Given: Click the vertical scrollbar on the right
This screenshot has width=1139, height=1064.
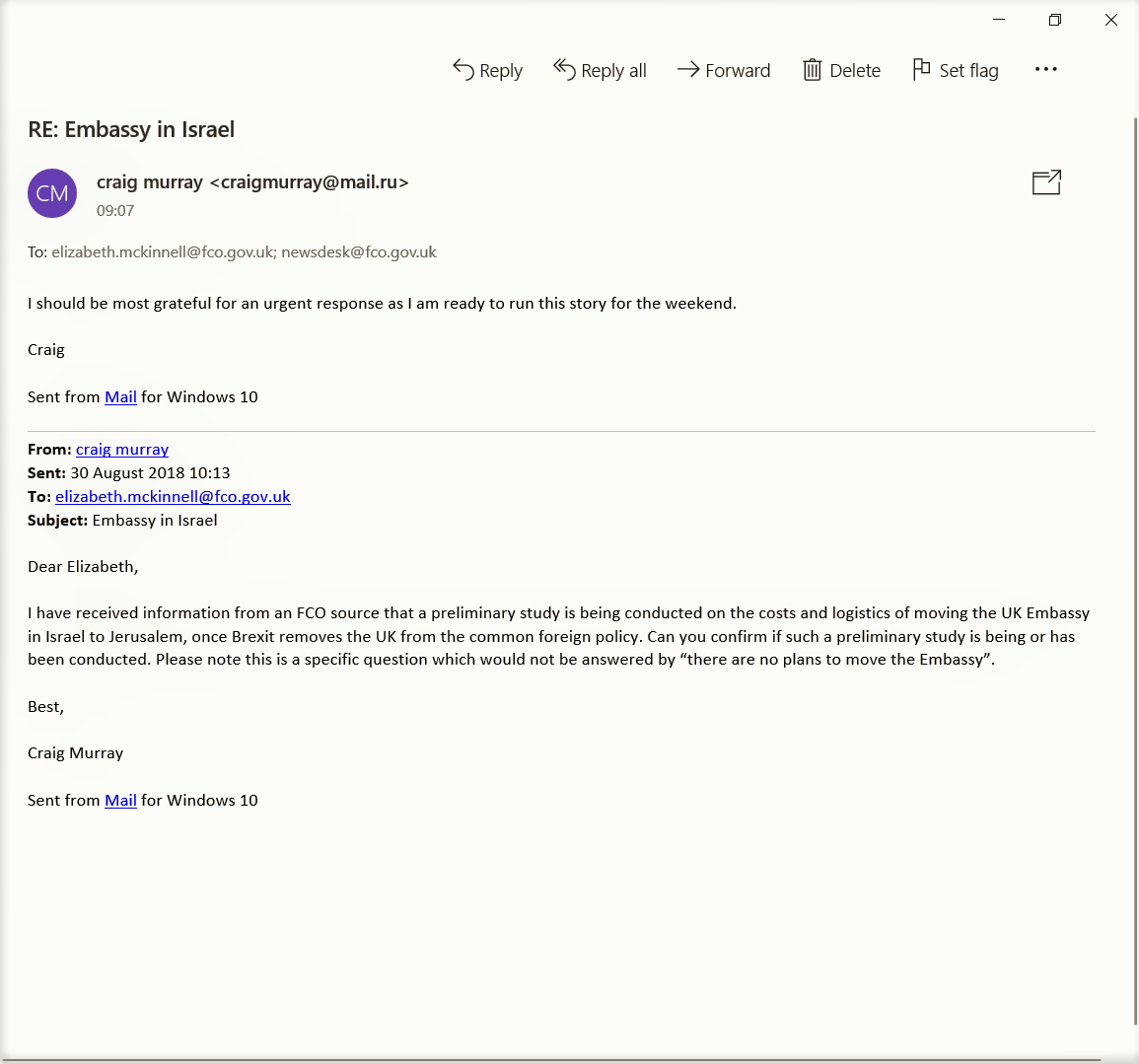Looking at the screenshot, I should pyautogui.click(x=1135, y=570).
